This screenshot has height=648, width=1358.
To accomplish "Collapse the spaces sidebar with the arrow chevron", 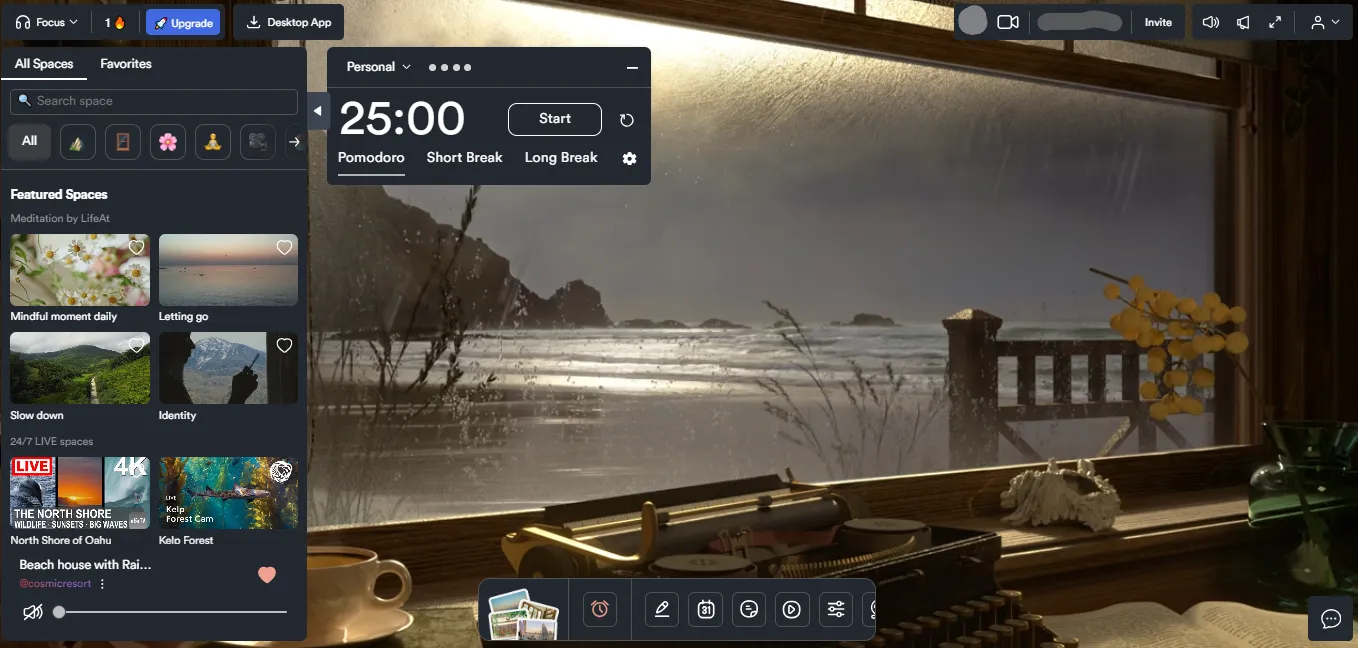I will tap(317, 111).
